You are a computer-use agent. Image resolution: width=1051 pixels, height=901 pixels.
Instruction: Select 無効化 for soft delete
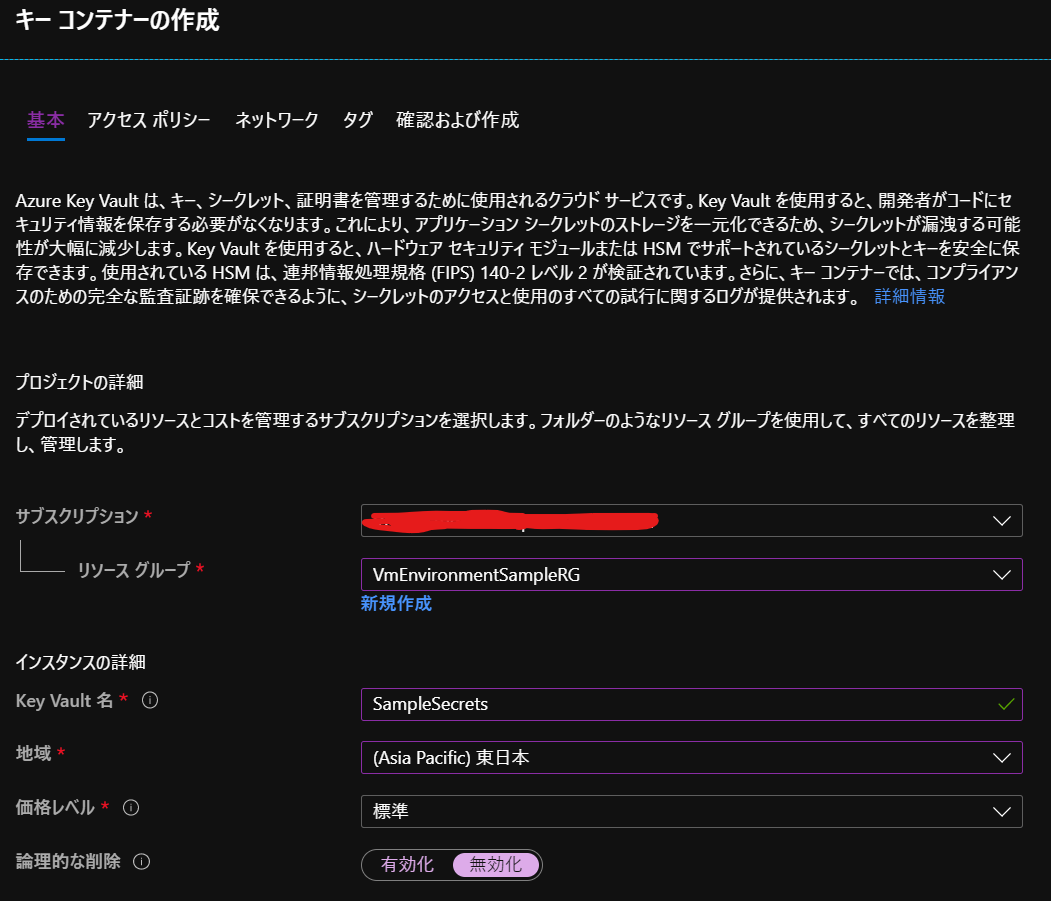[x=496, y=865]
